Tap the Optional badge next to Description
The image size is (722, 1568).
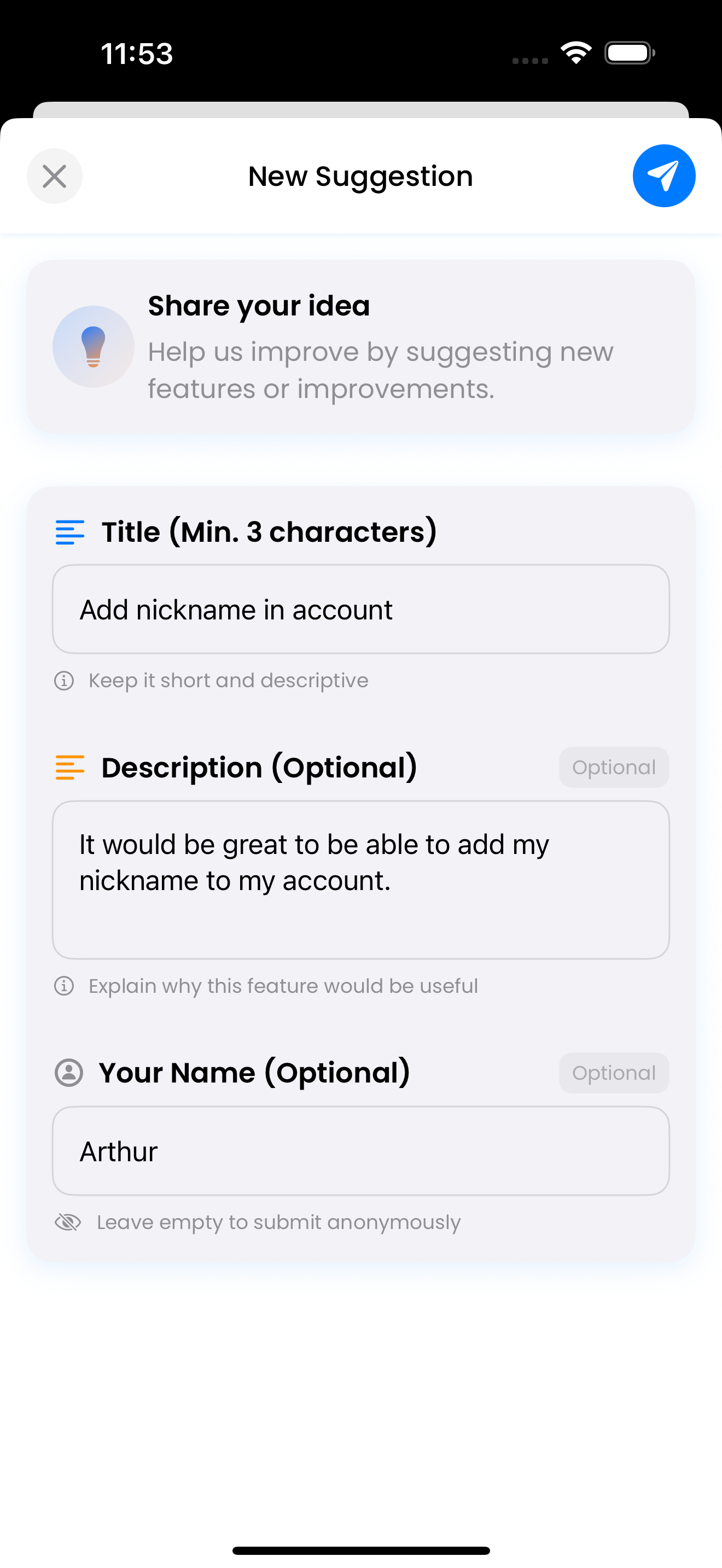click(614, 768)
